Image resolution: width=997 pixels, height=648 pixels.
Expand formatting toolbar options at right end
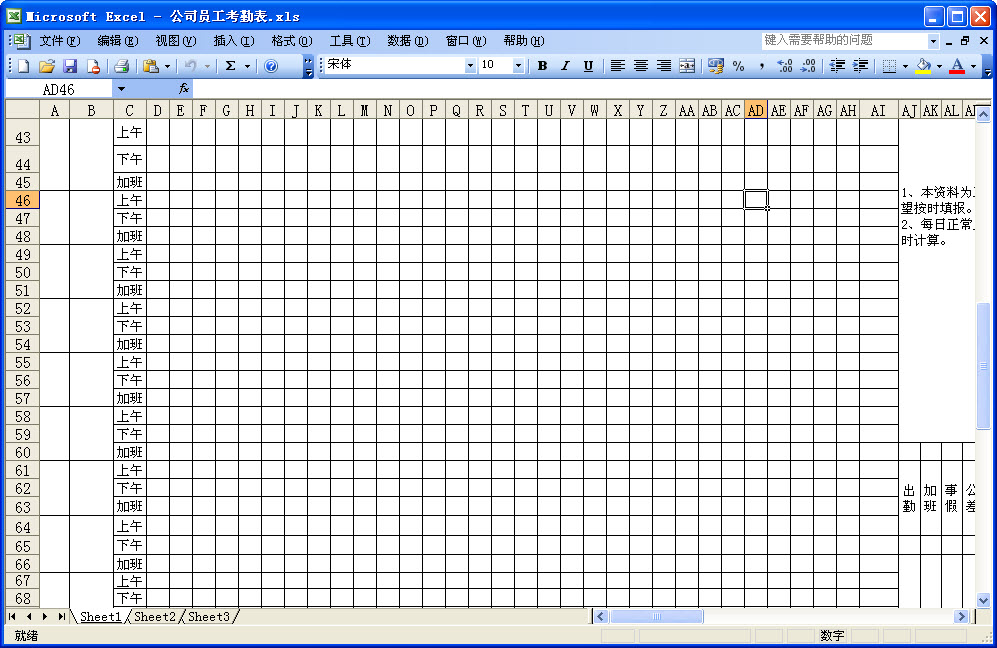[987, 66]
